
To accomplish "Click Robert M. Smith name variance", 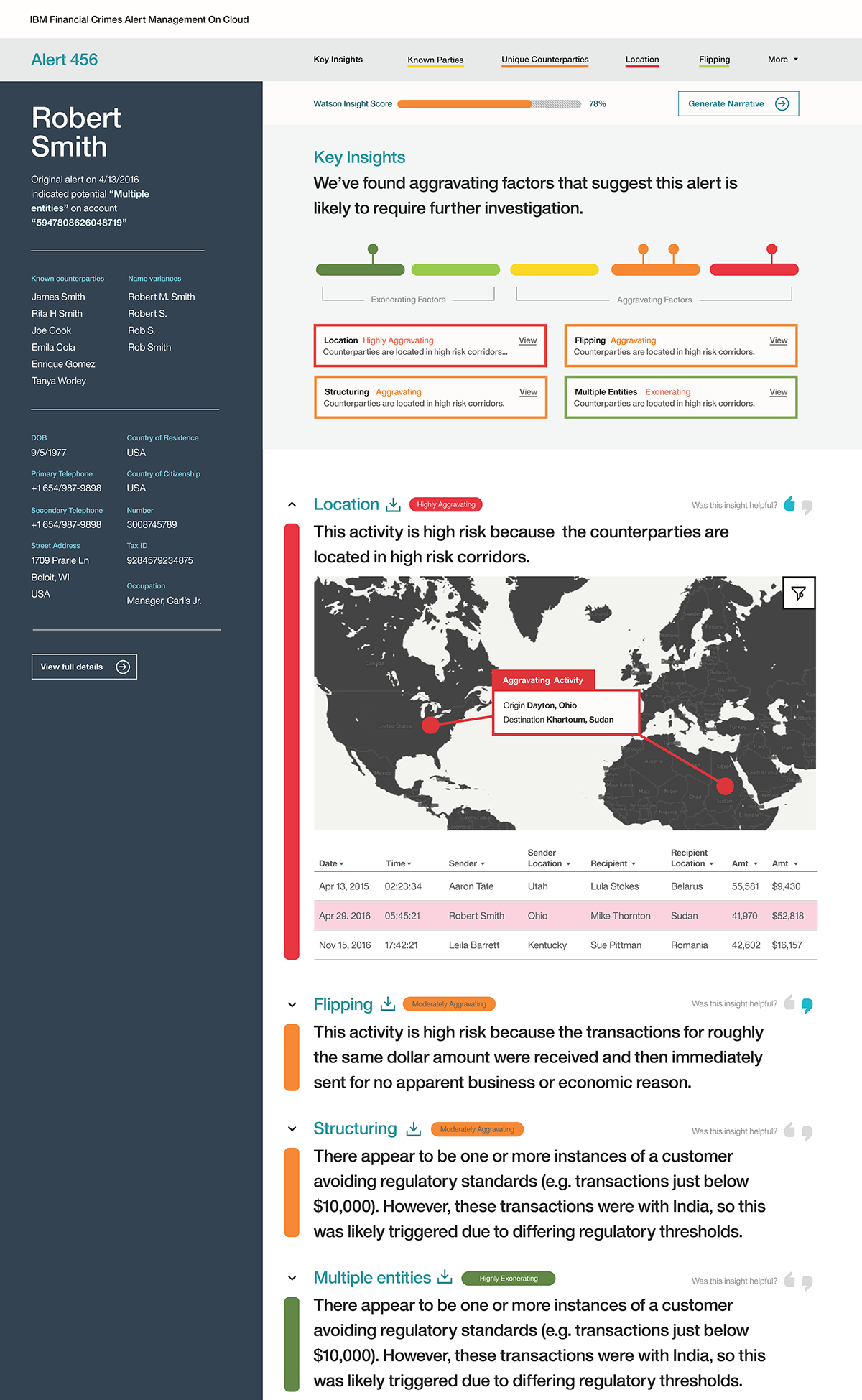I will pos(162,297).
